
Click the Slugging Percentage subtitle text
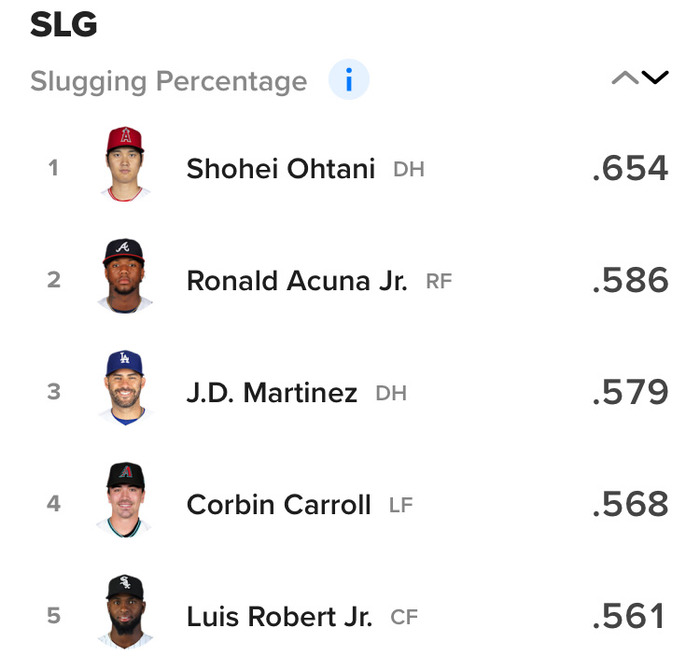coord(168,81)
